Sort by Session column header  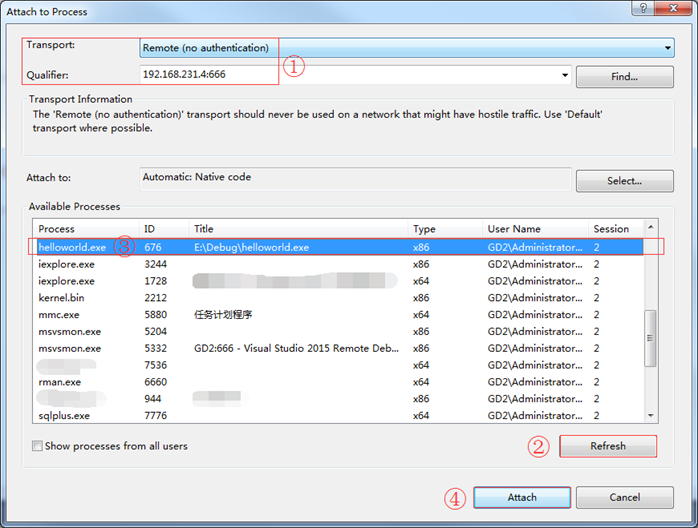click(x=616, y=229)
